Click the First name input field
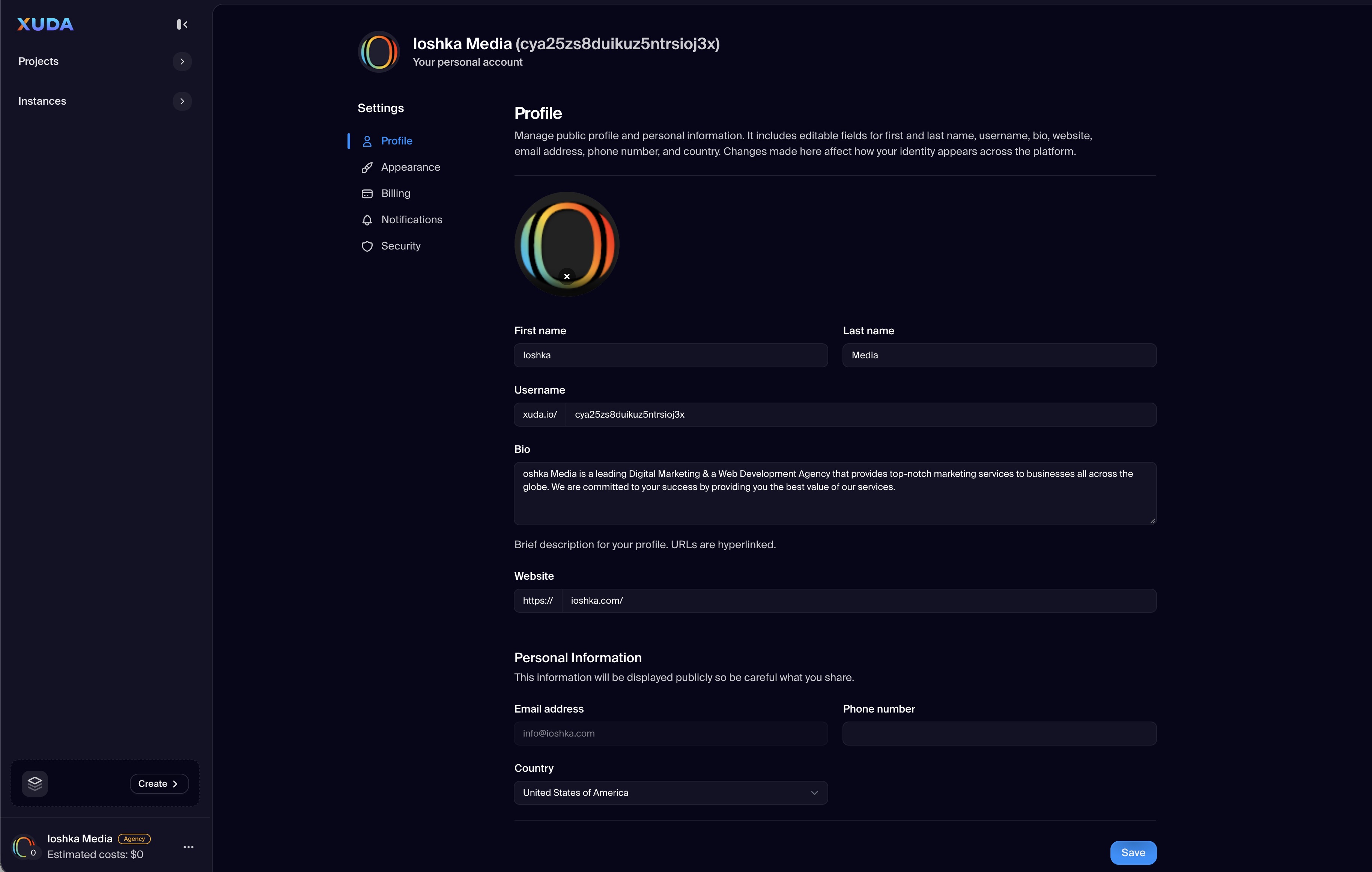The width and height of the screenshot is (1372, 872). click(670, 355)
